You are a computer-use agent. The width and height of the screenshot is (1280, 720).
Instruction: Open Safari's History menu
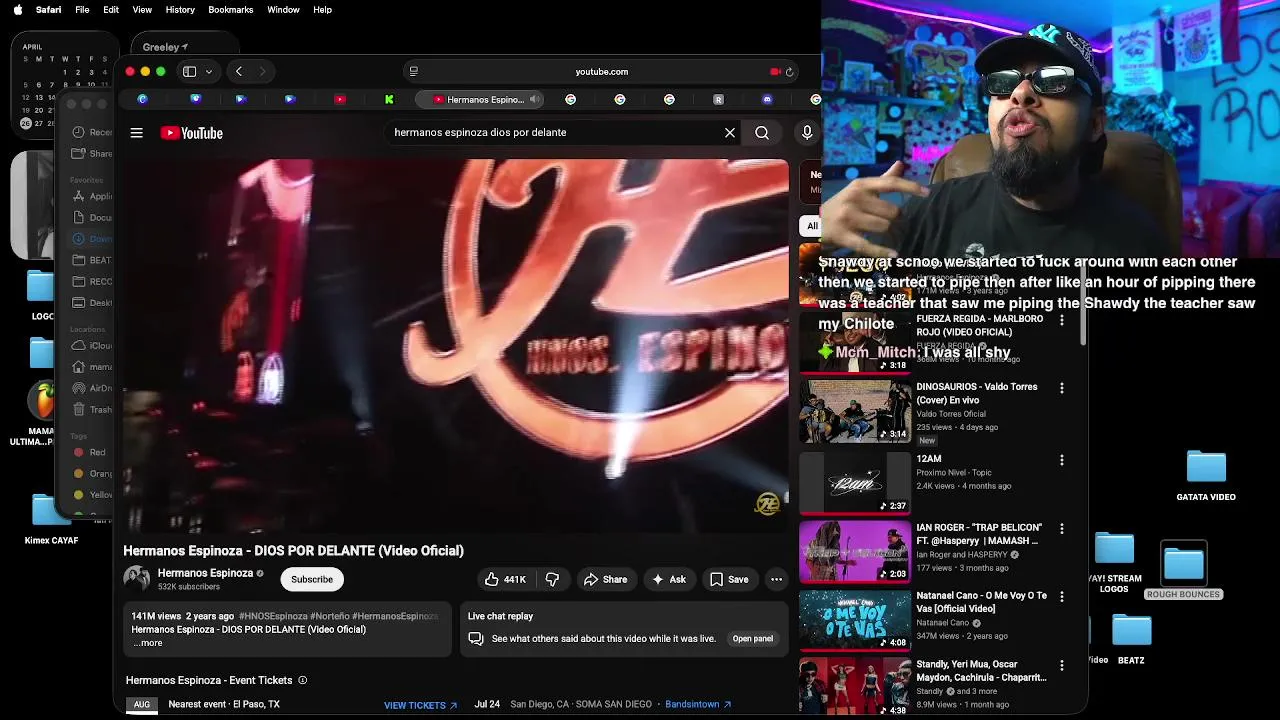(180, 10)
